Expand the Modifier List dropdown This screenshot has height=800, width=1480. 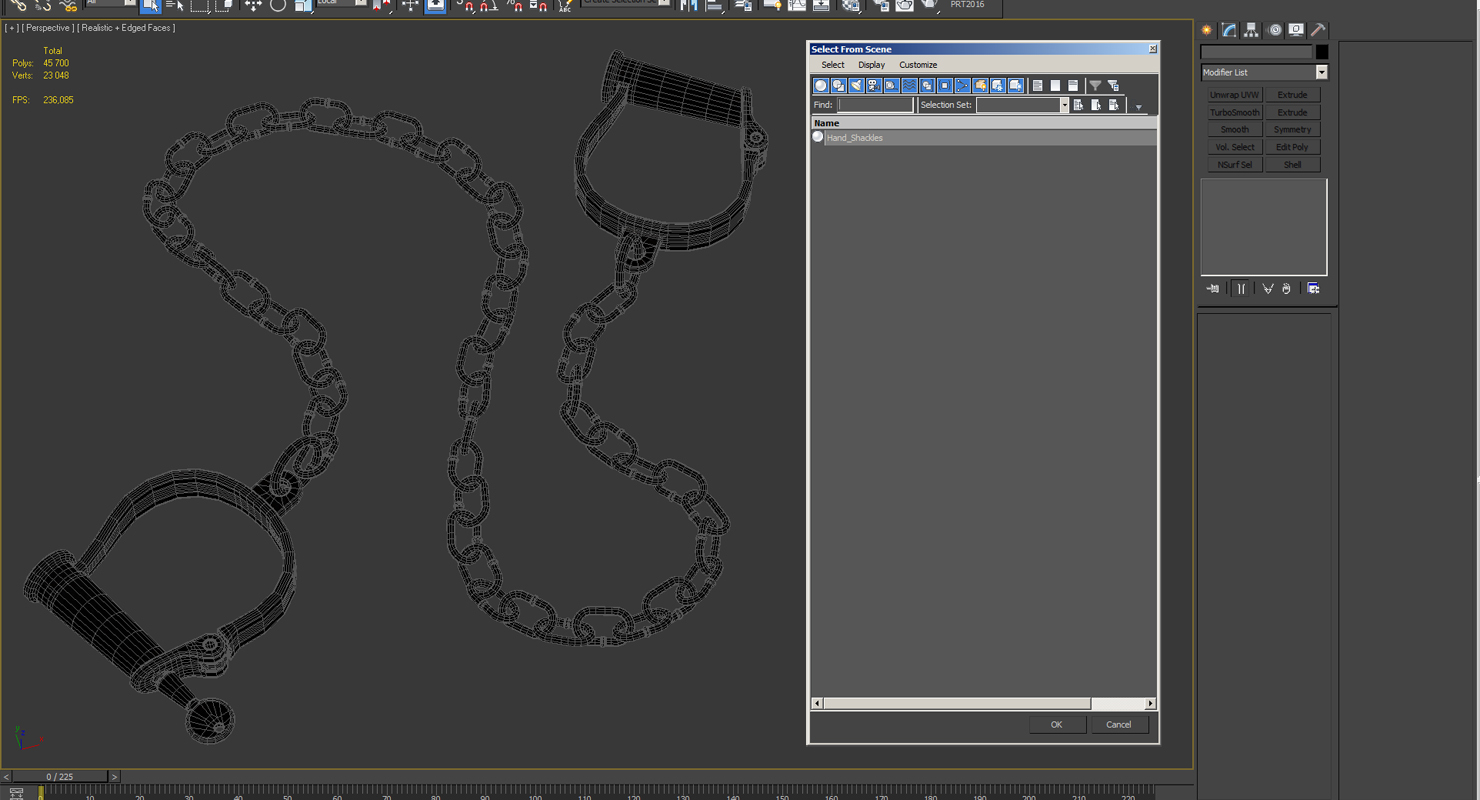[x=1322, y=73]
